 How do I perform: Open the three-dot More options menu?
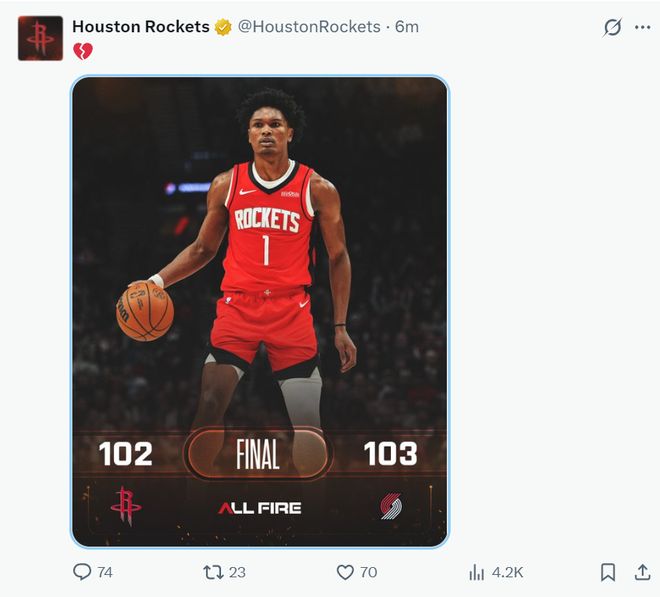tap(641, 28)
